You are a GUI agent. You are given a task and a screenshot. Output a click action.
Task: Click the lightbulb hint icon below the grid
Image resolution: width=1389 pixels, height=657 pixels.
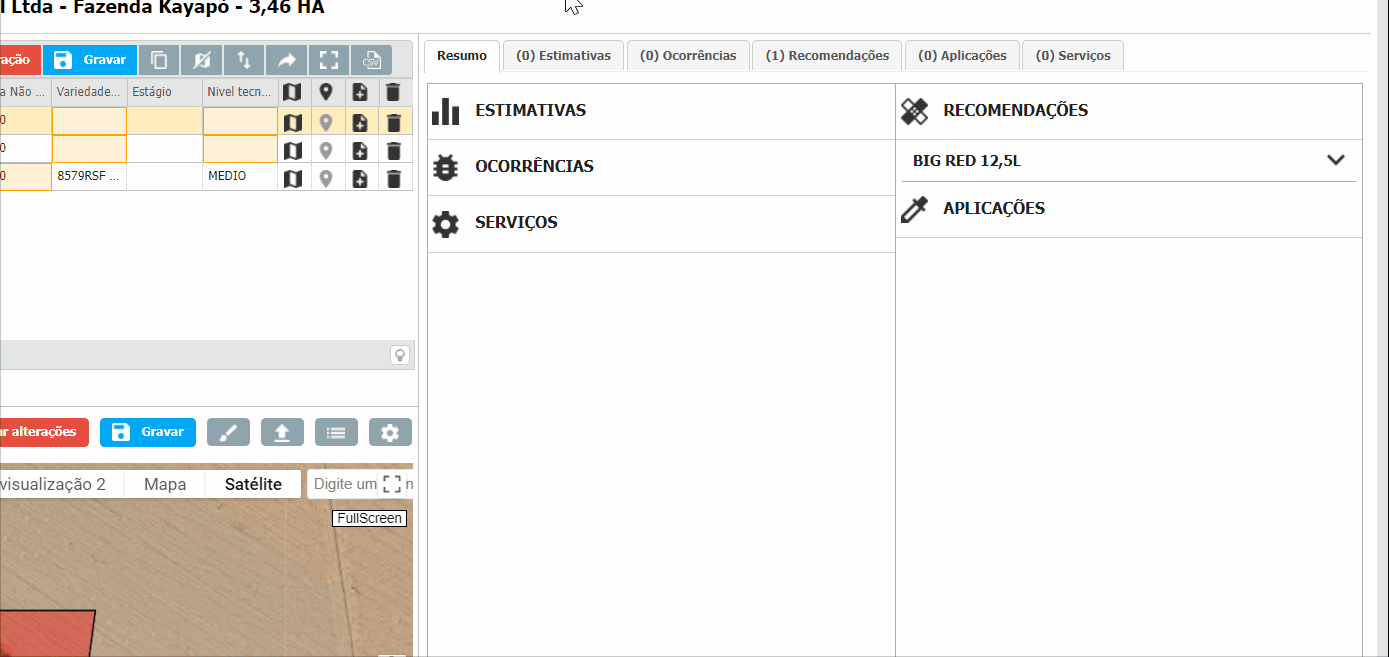400,355
